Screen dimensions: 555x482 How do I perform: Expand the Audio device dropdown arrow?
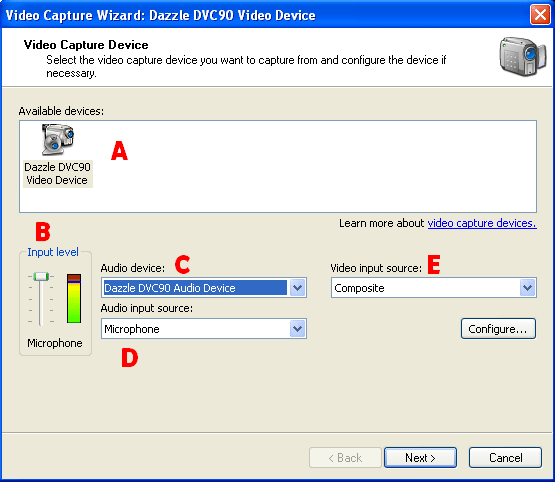(298, 288)
